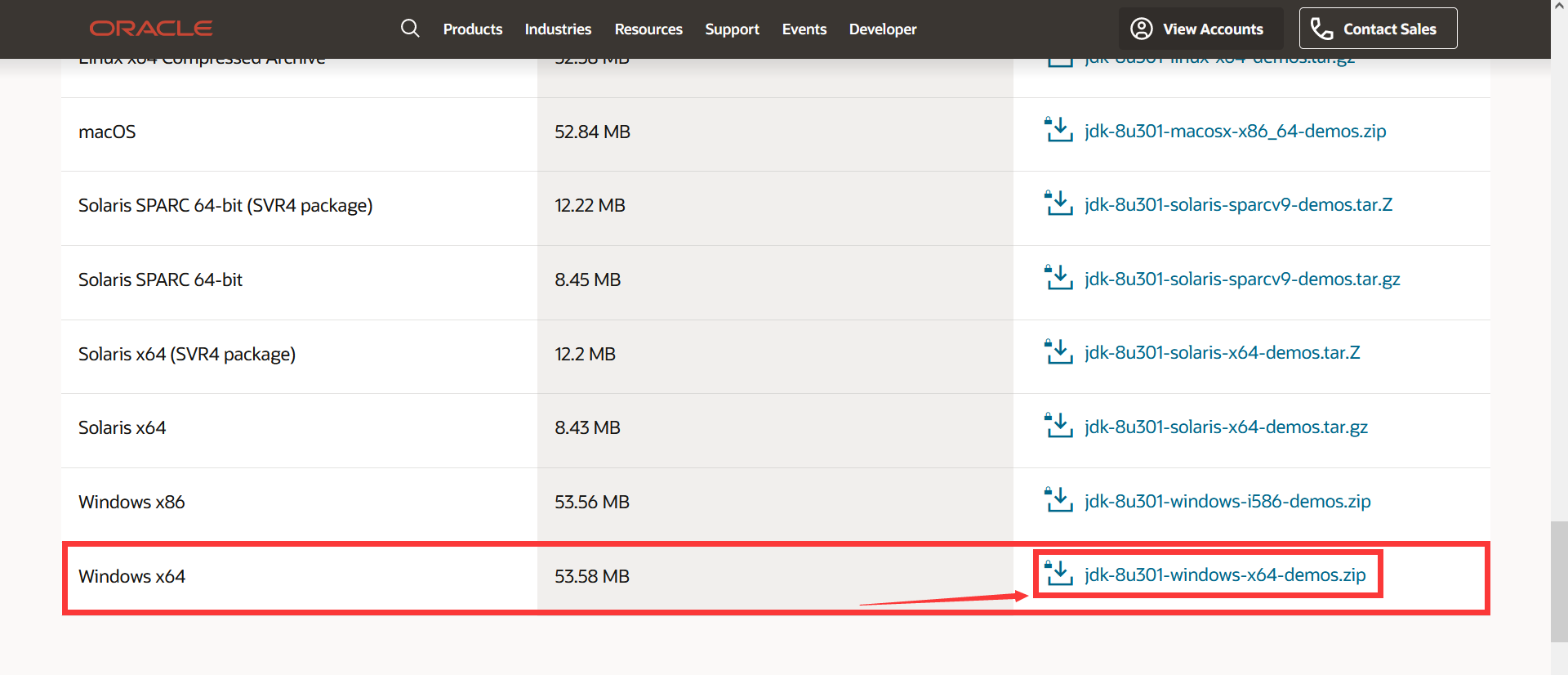Select 'Solaris SPARC 64-bit (SVR4 package)' text
Image resolution: width=1568 pixels, height=675 pixels.
click(225, 205)
